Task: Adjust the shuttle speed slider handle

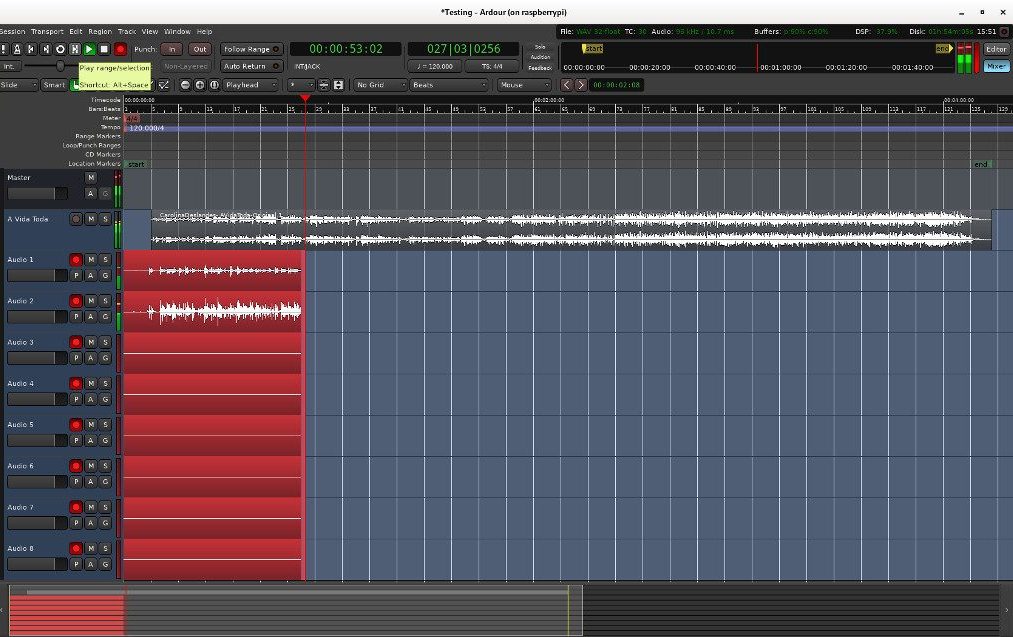Action: (60, 66)
